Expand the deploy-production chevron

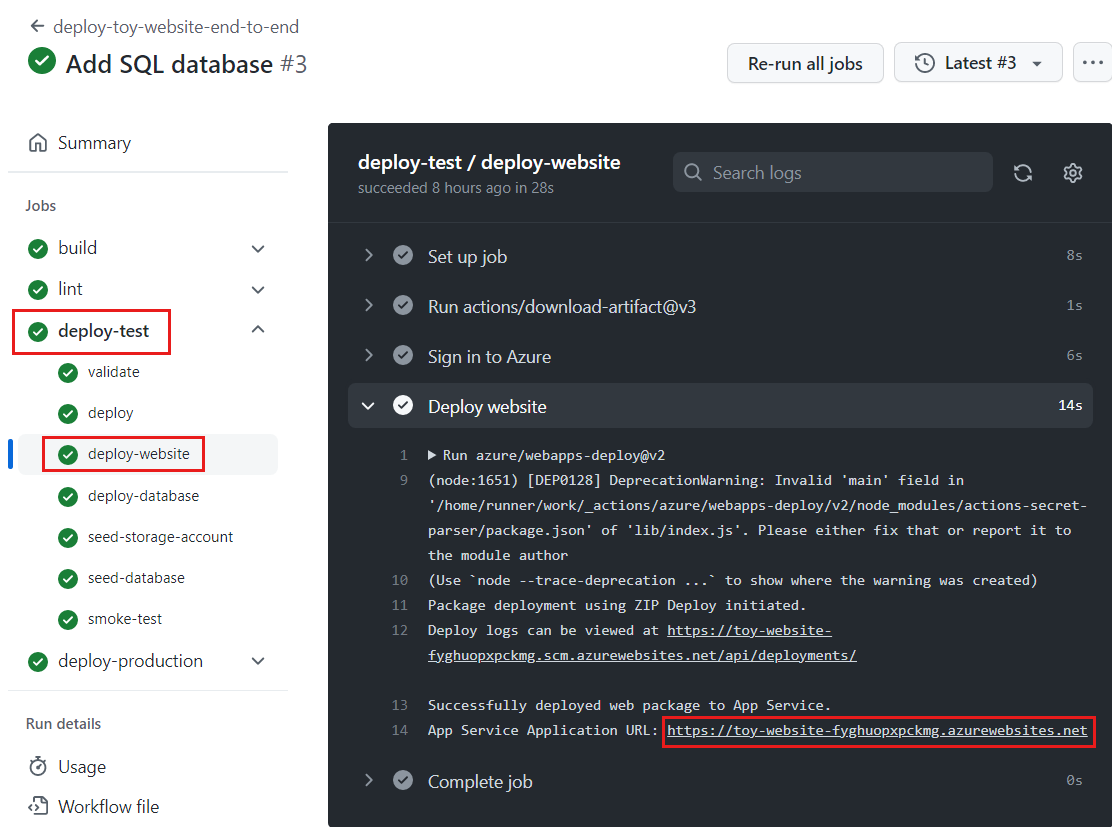[258, 661]
